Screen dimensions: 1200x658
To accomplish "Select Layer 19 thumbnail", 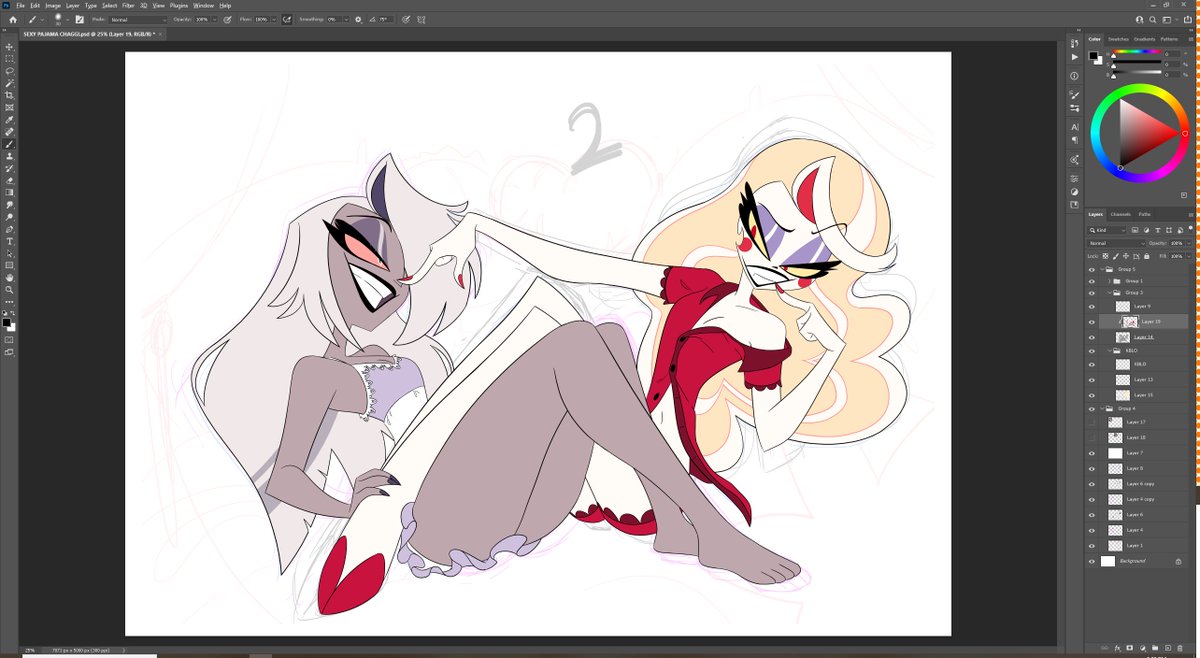I will [x=1130, y=322].
